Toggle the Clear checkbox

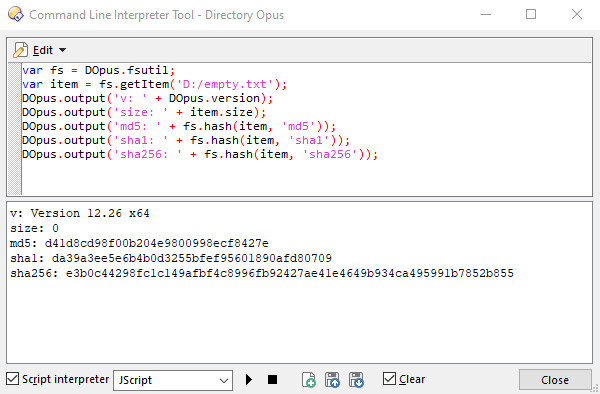tap(389, 379)
